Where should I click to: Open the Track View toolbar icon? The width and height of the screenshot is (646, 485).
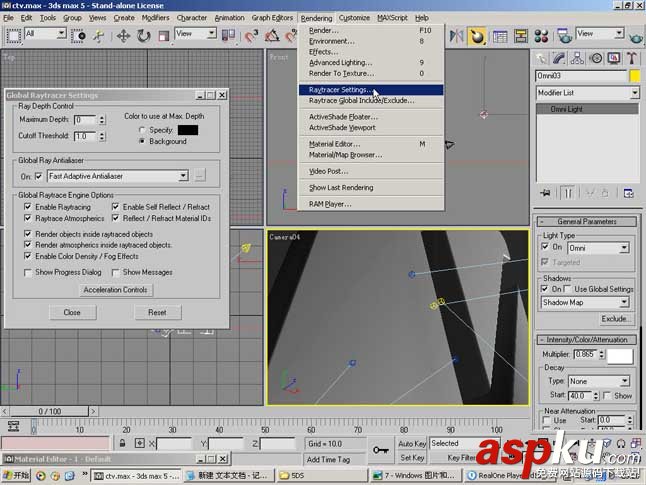pyautogui.click(x=500, y=36)
